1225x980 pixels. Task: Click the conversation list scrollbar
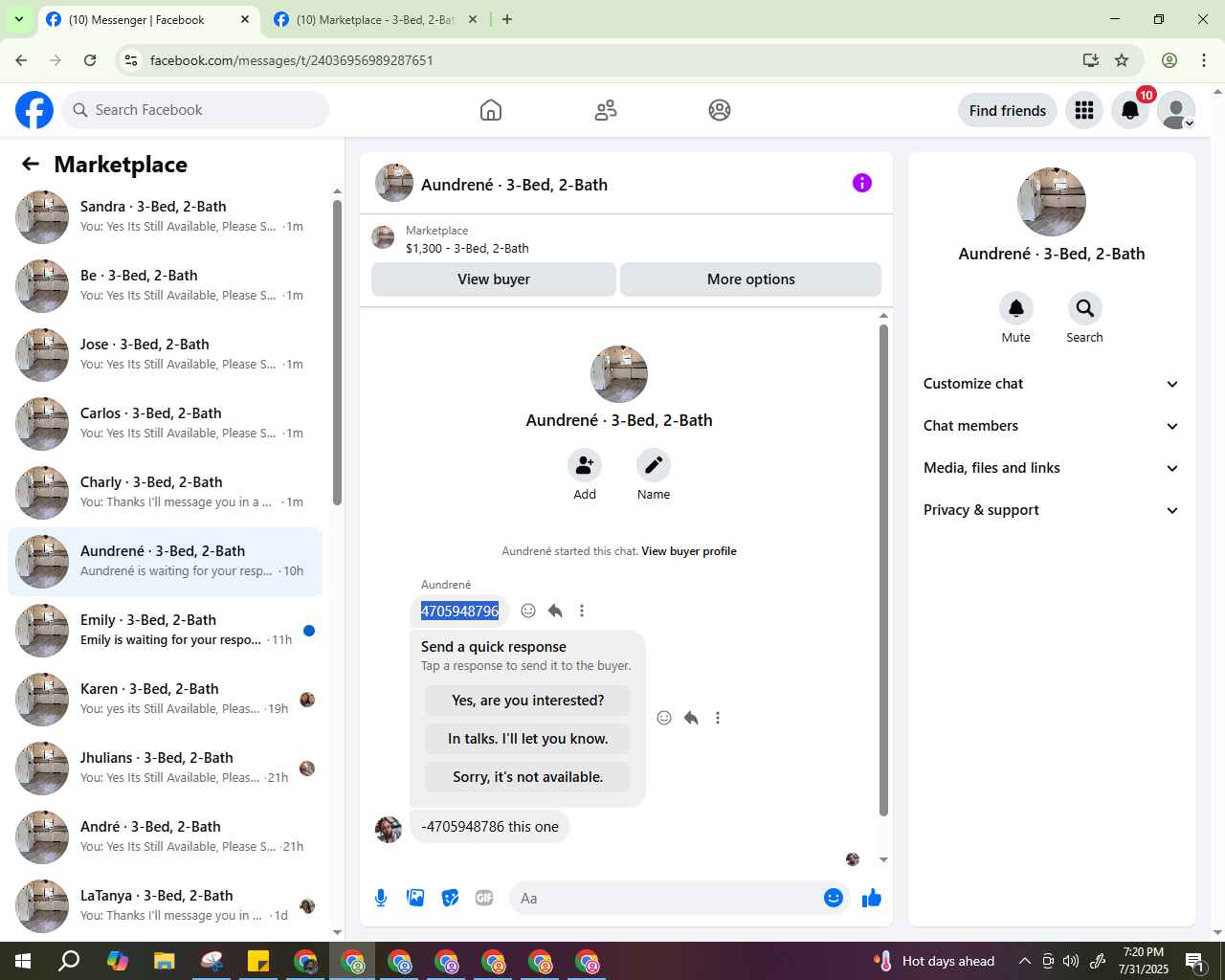click(337, 352)
